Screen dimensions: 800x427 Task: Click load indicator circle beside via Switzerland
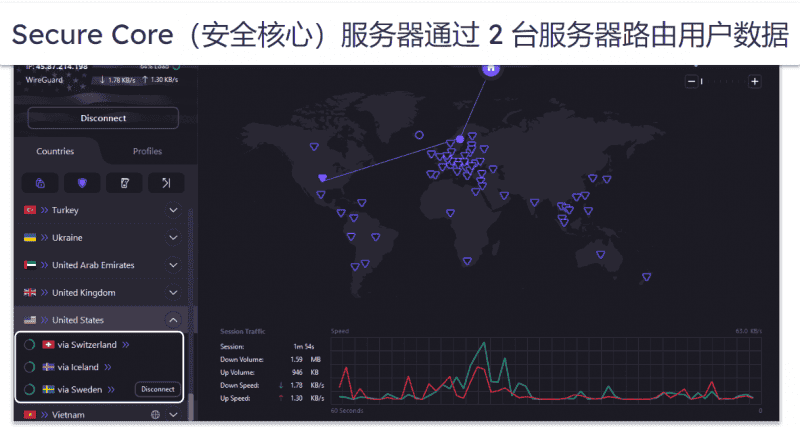point(30,345)
